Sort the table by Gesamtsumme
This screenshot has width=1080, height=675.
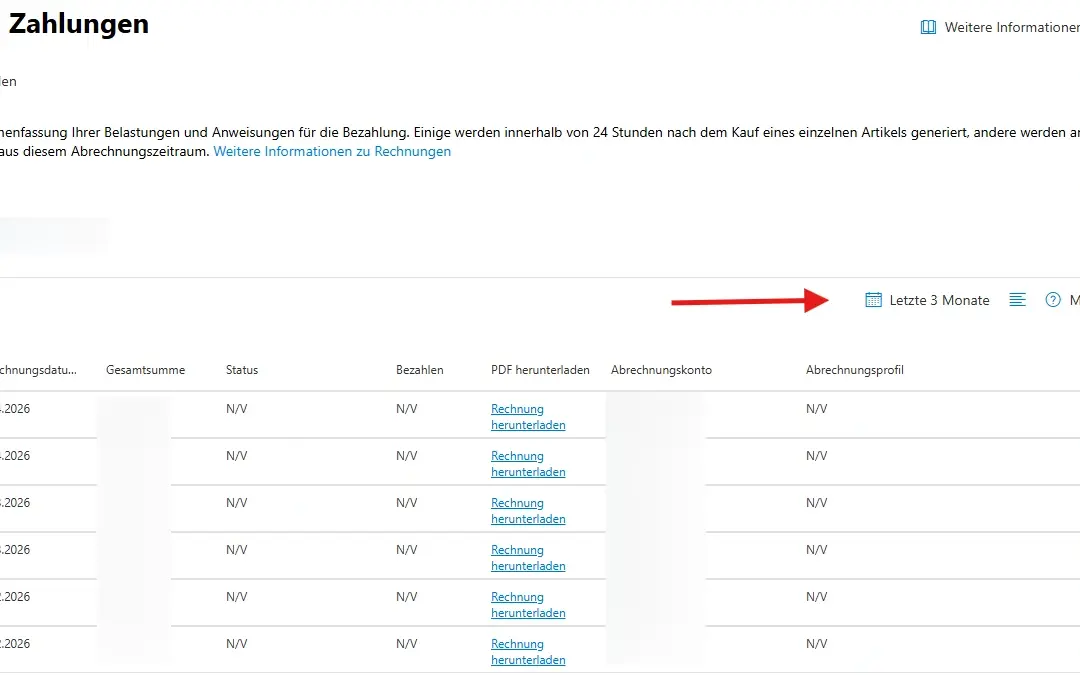click(x=145, y=369)
